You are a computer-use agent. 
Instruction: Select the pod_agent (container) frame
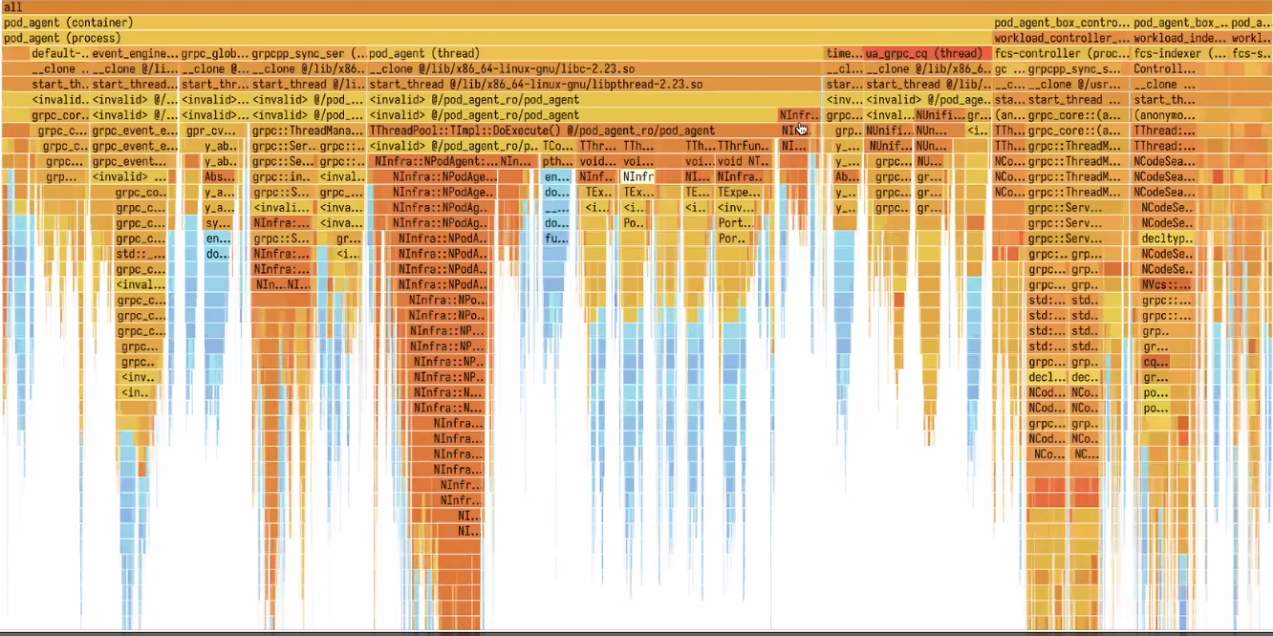tap(400, 22)
